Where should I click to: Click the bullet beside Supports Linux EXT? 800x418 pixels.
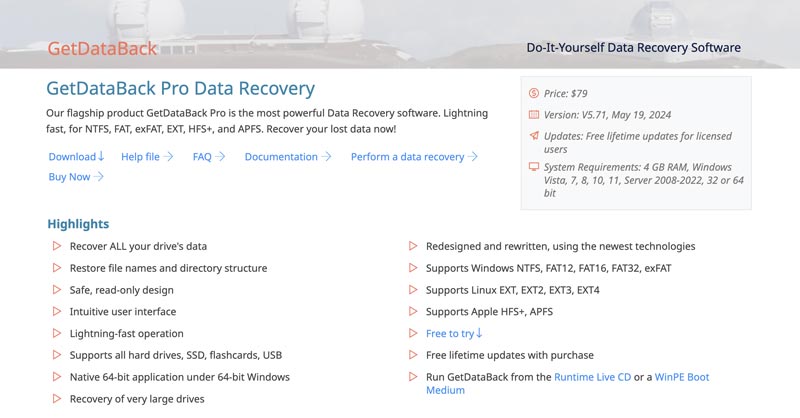tap(413, 289)
